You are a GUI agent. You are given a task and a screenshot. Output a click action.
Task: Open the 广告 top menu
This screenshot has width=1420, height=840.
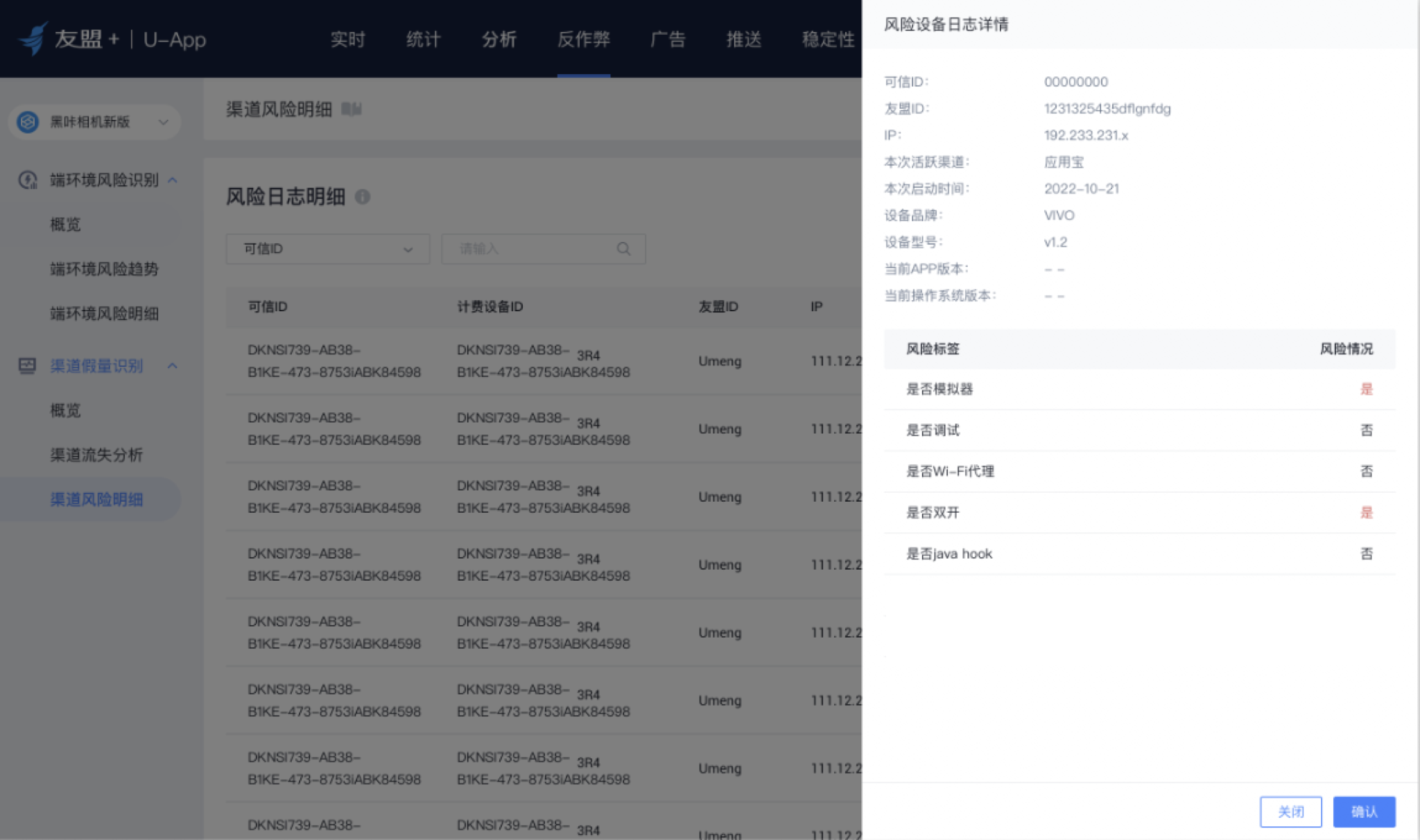(668, 40)
